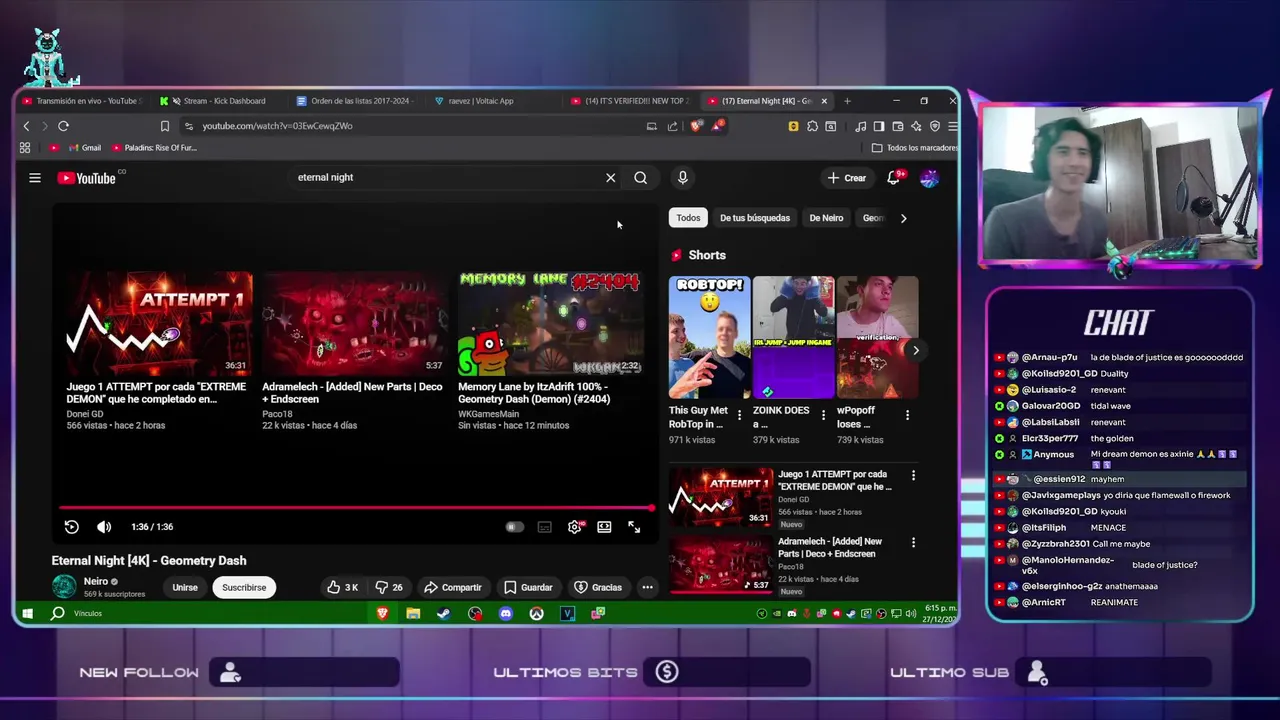Switch to "IT'S VERIFIED!!! NEW TOP" tab

(x=628, y=101)
